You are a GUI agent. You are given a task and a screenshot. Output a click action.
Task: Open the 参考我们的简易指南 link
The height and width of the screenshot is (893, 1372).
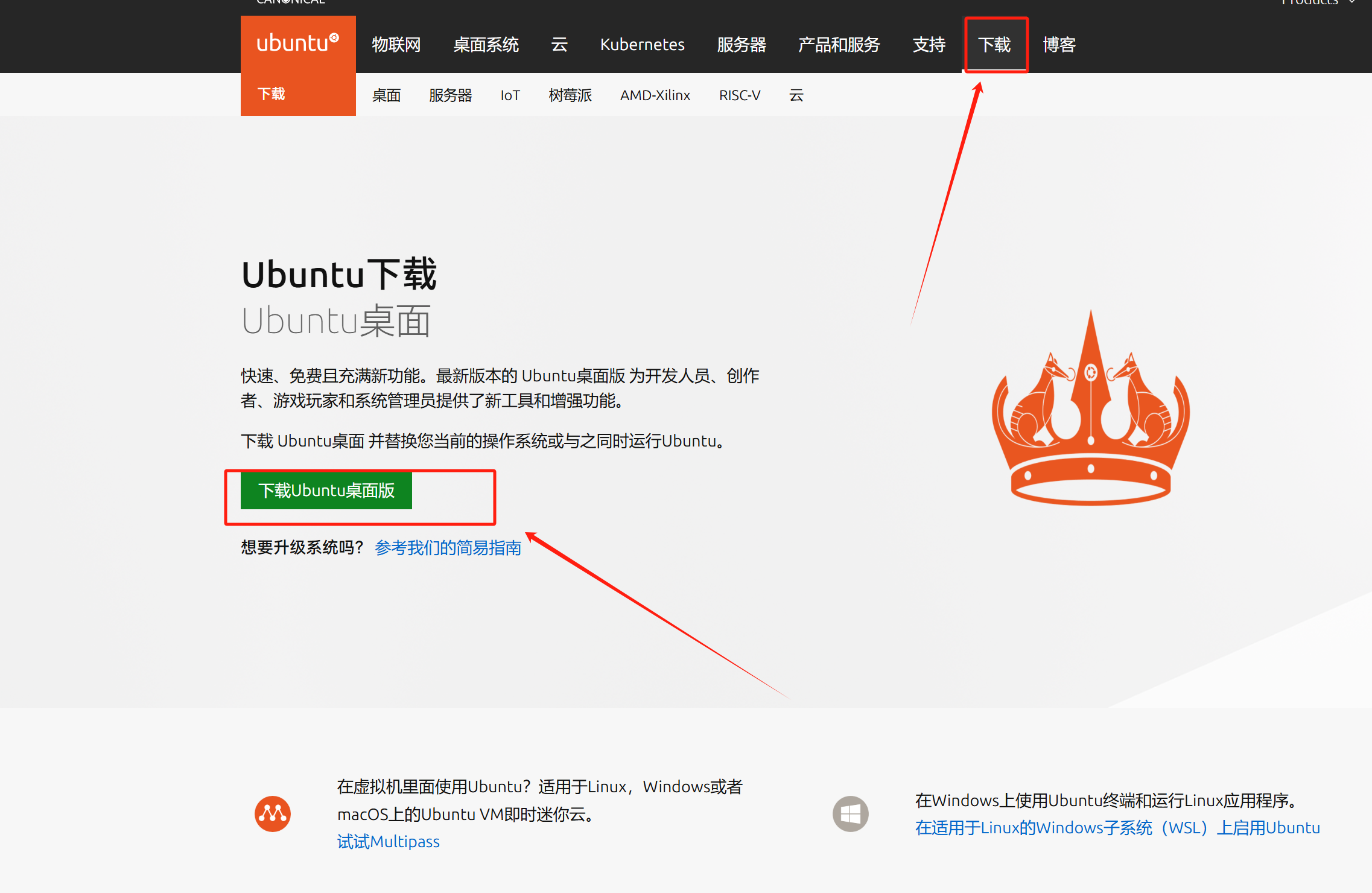tap(448, 548)
